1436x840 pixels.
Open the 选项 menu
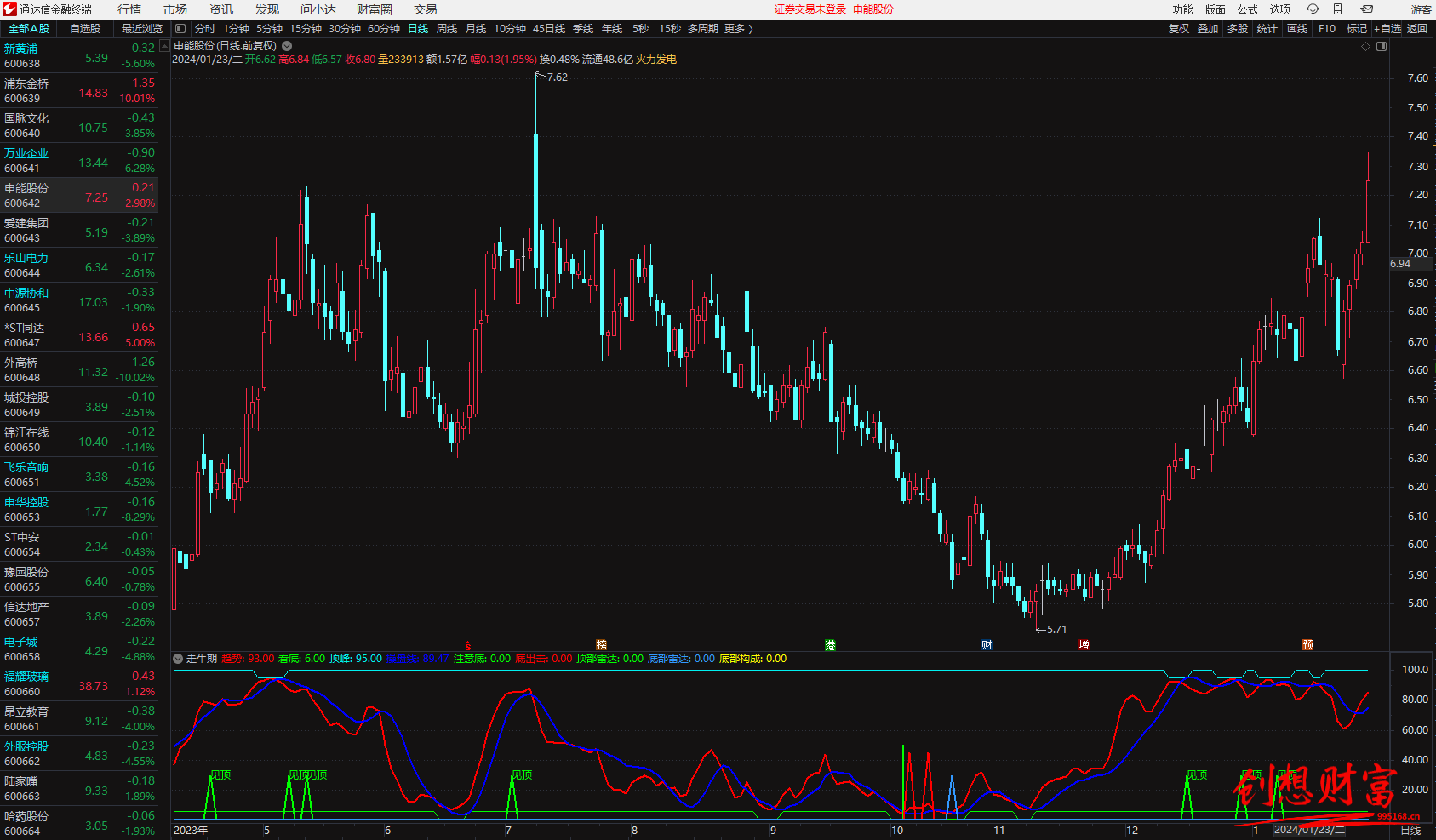(x=1279, y=9)
